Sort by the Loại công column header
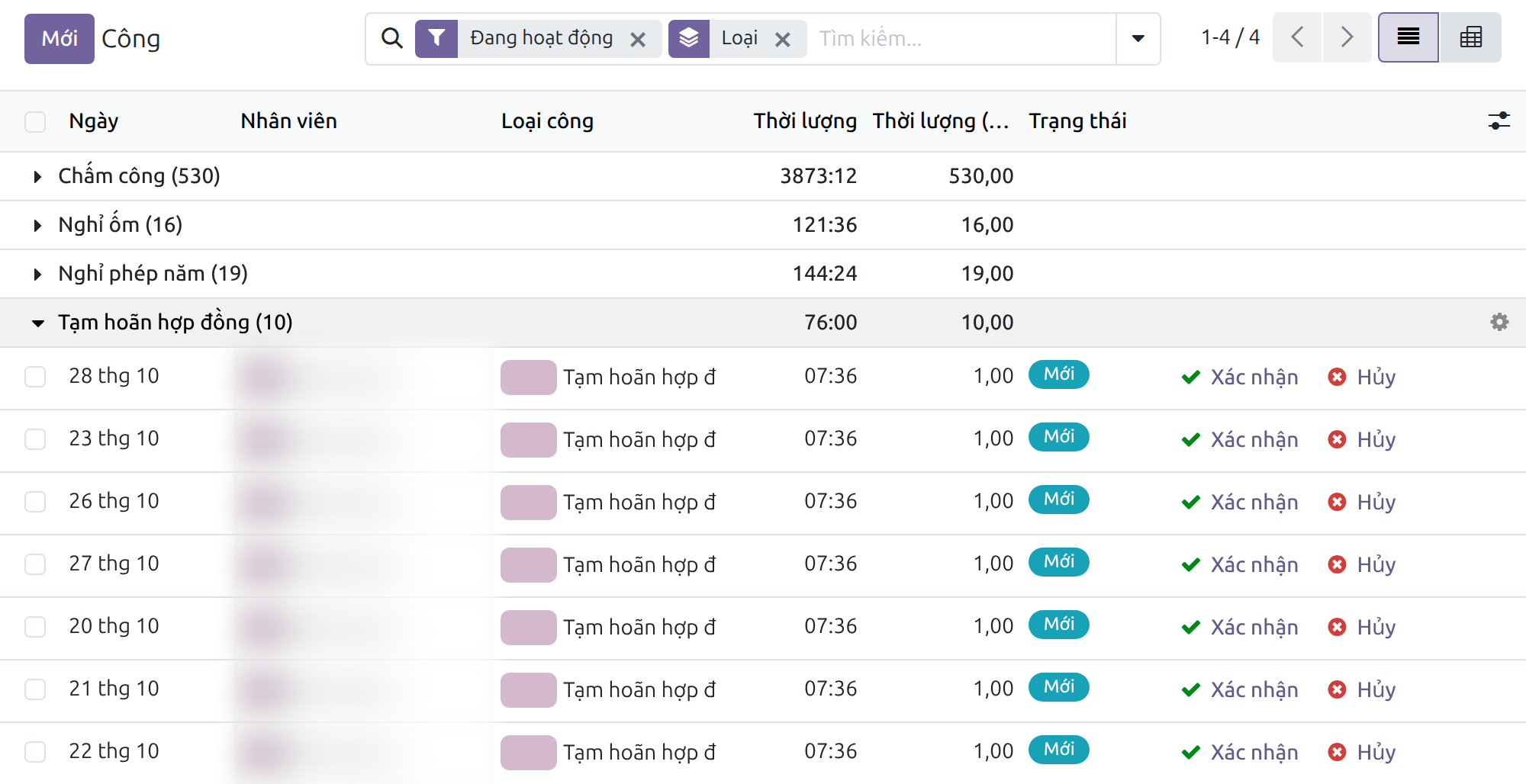This screenshot has width=1526, height=784. (547, 121)
